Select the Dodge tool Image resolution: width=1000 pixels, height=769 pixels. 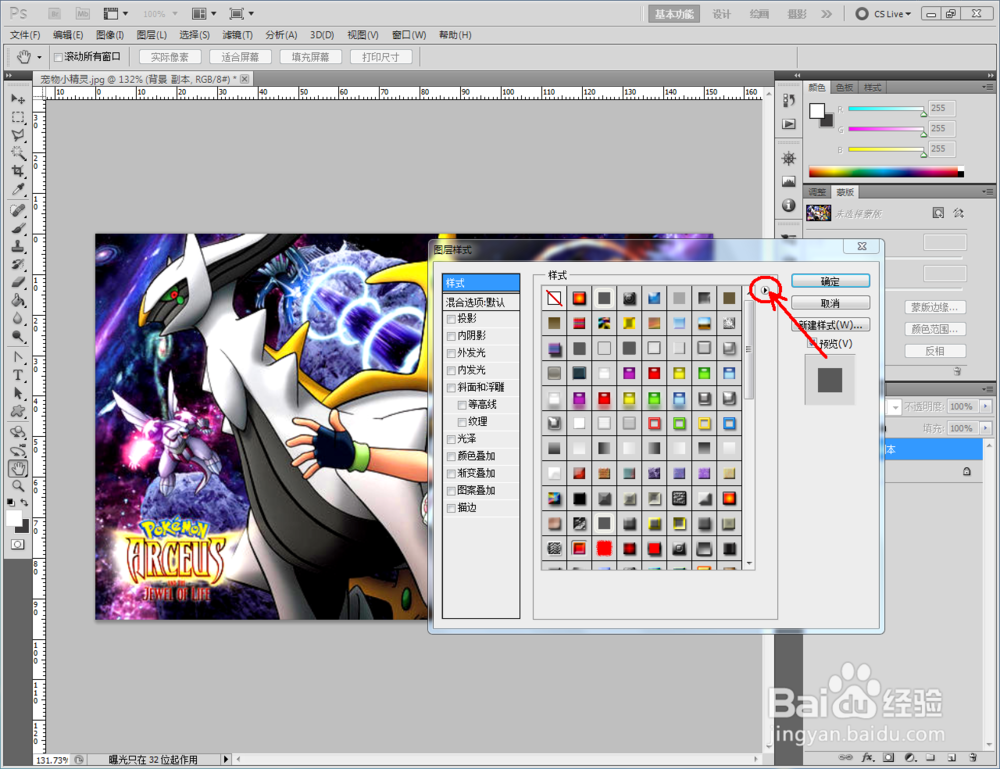pos(18,335)
